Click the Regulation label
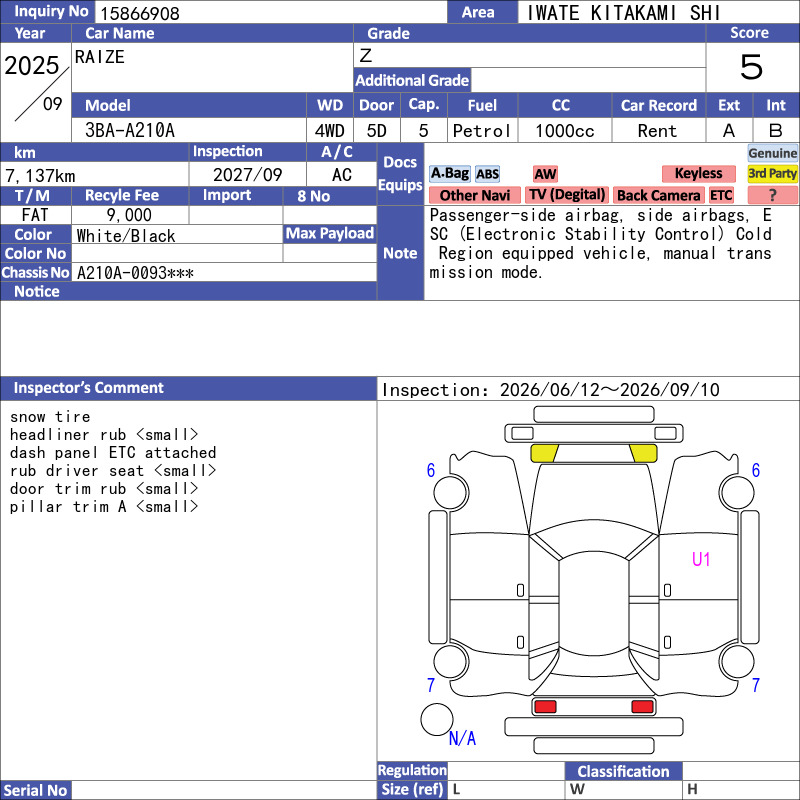This screenshot has width=800, height=800. click(x=412, y=770)
